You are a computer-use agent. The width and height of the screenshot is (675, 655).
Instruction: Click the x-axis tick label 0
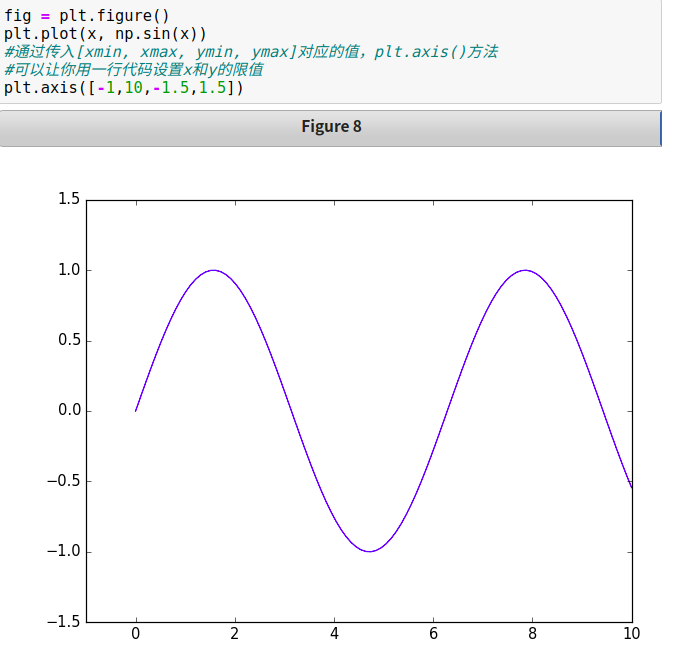pos(136,634)
